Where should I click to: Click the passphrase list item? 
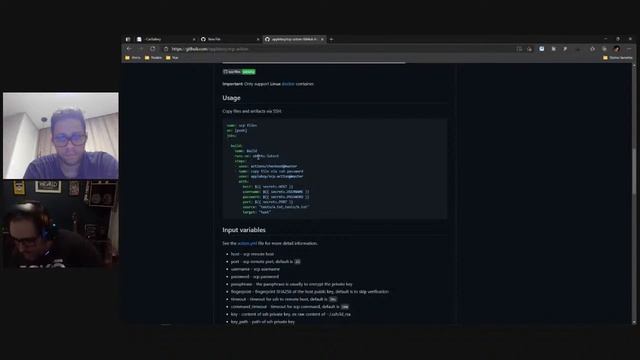pos(291,284)
